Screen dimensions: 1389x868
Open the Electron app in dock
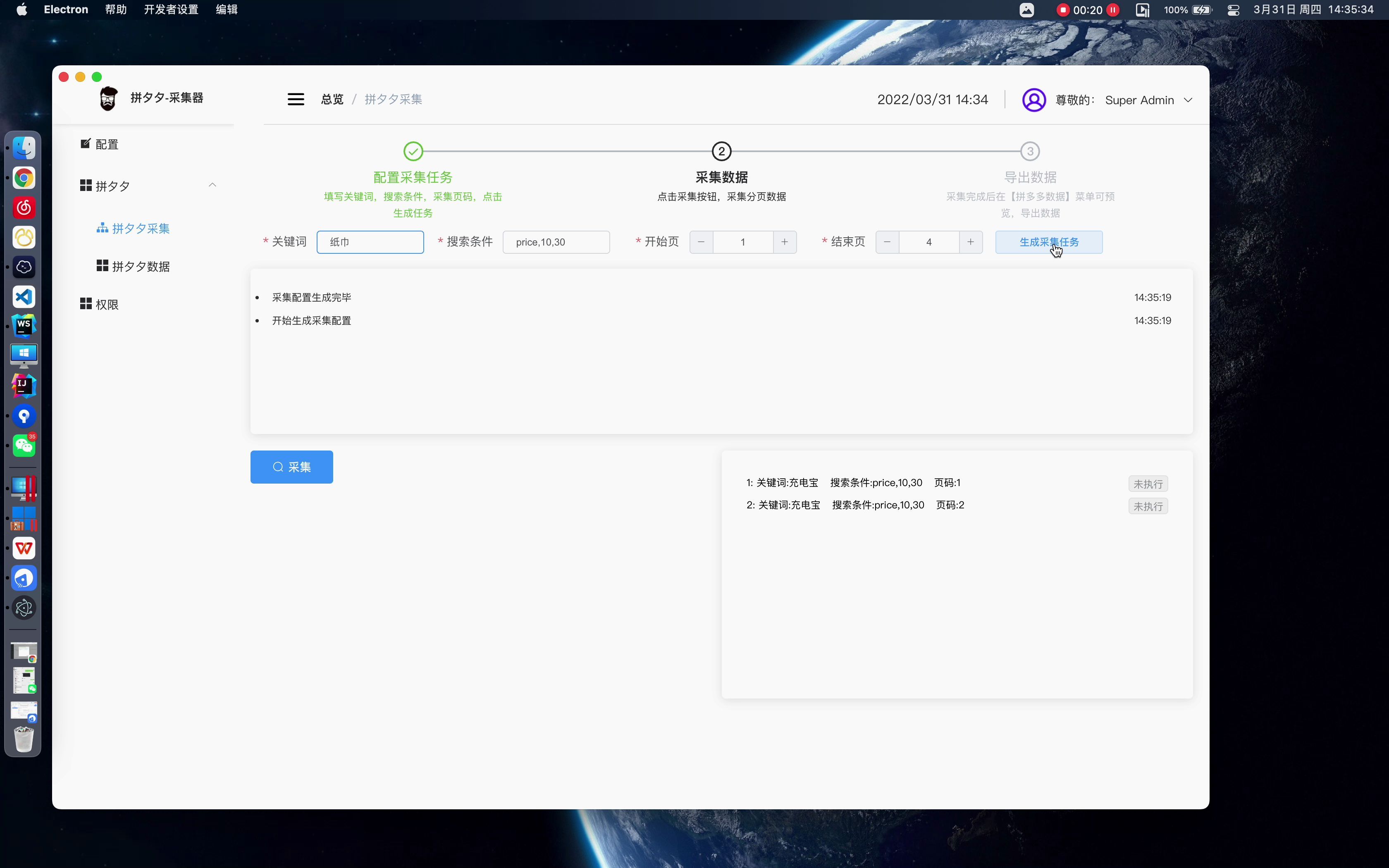[x=24, y=608]
